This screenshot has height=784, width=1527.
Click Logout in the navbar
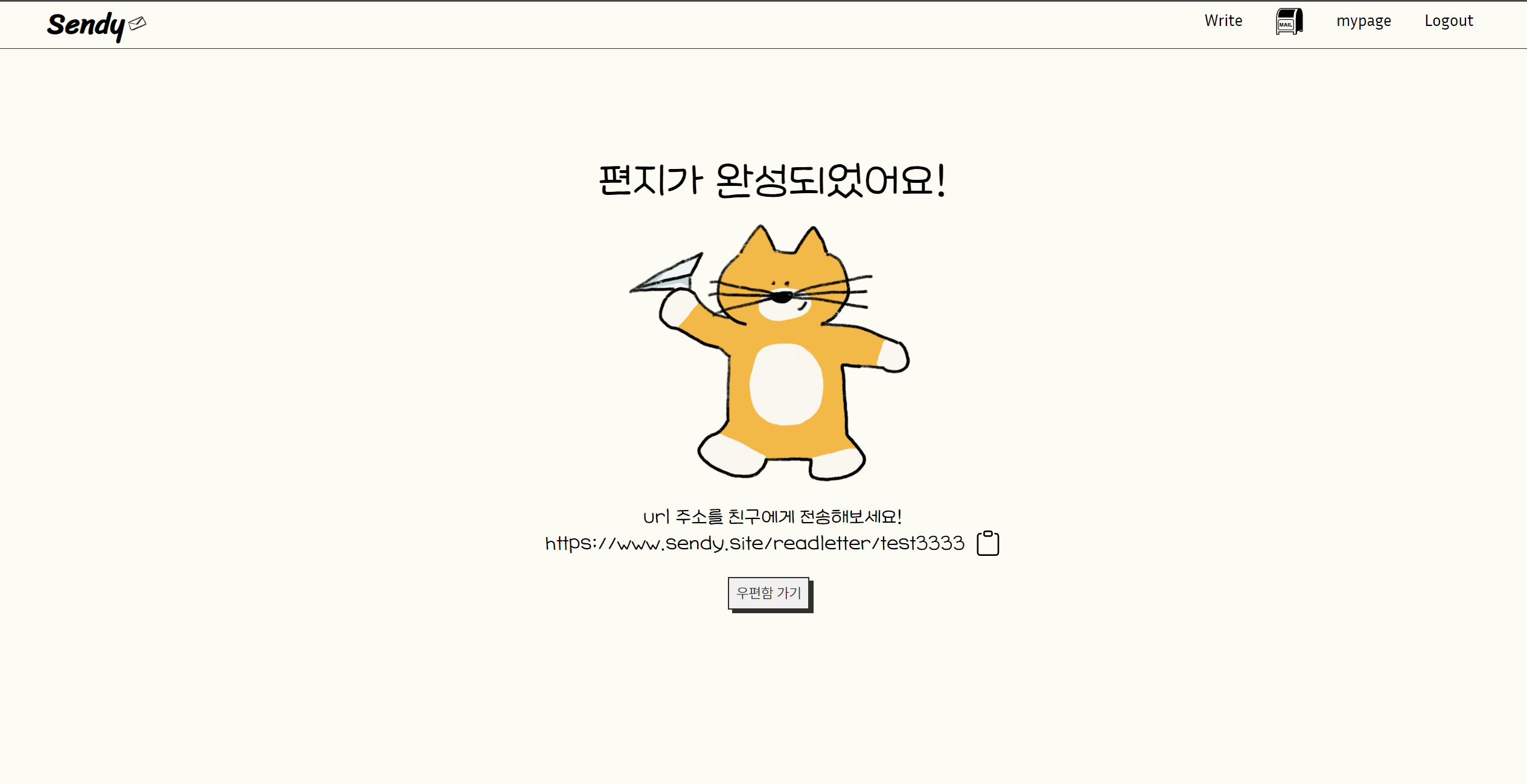[1449, 21]
